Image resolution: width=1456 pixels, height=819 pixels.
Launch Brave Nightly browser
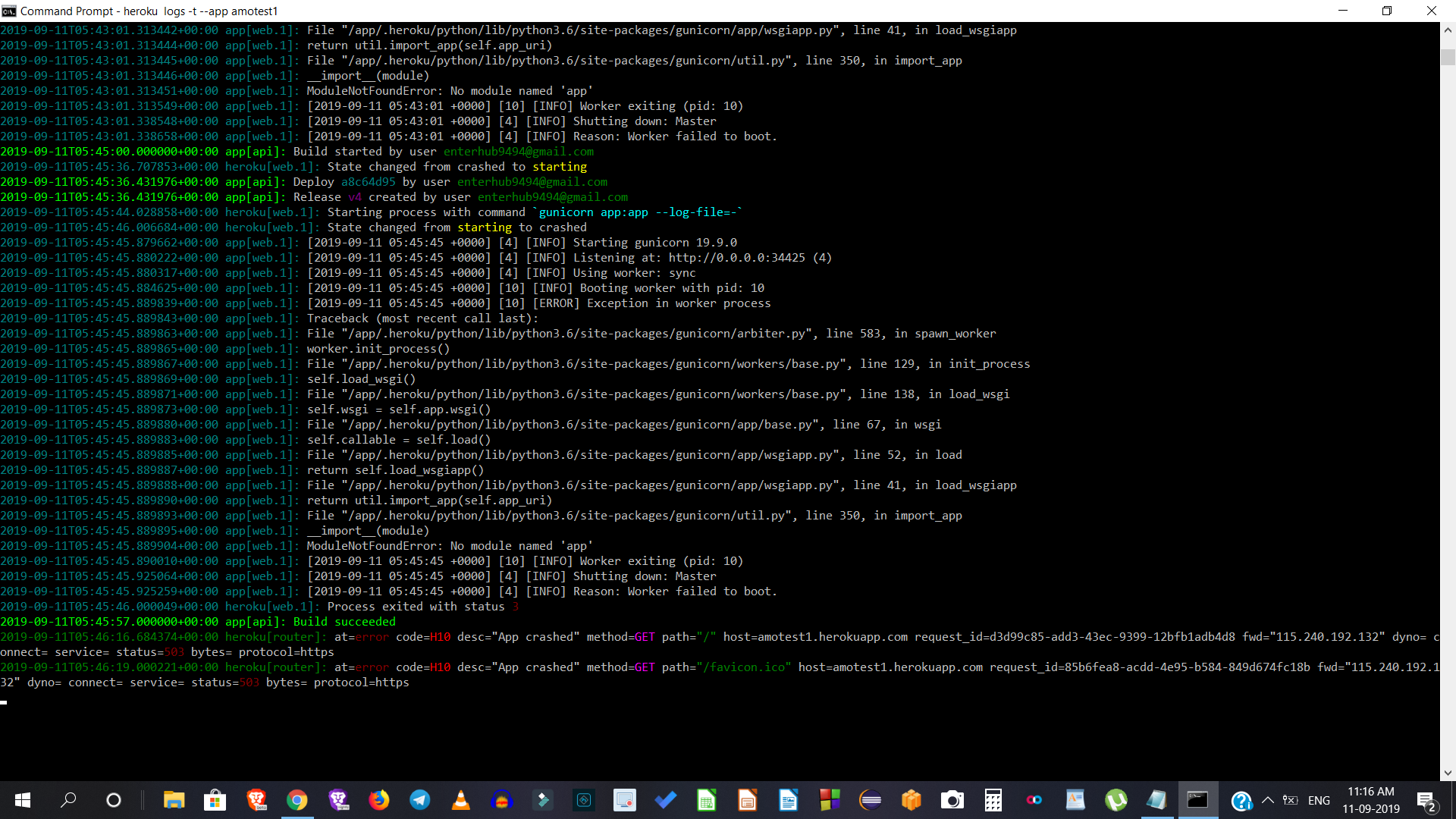click(x=338, y=800)
